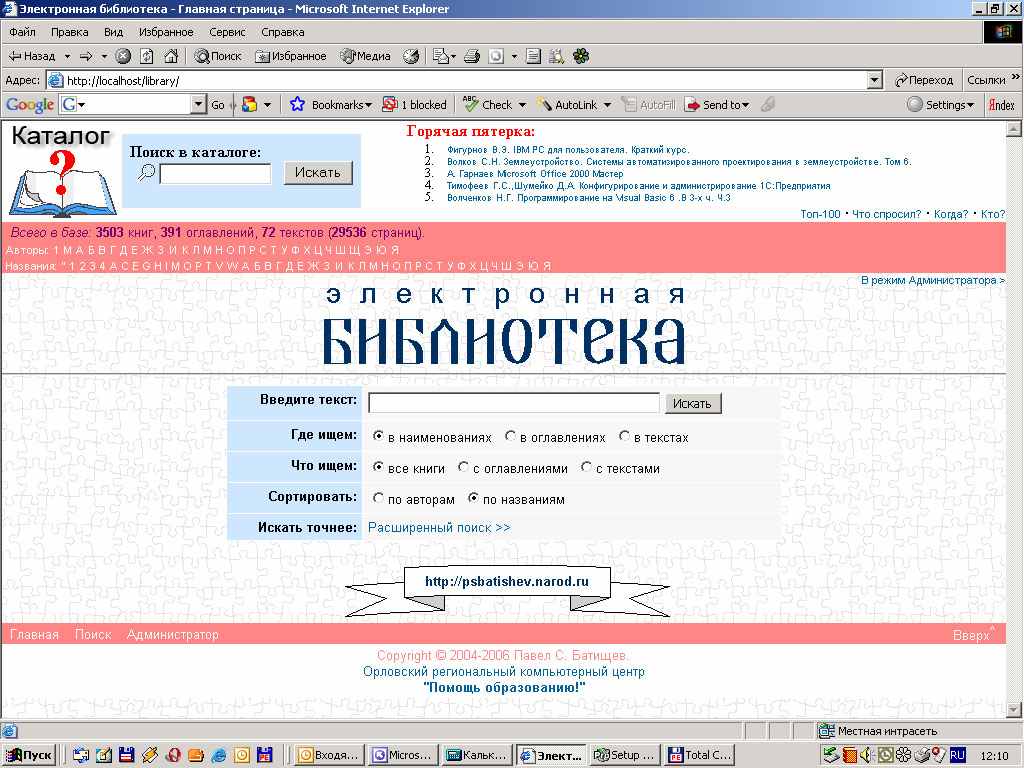This screenshot has width=1024, height=768.
Task: Run the spell Check button
Action: 488,104
